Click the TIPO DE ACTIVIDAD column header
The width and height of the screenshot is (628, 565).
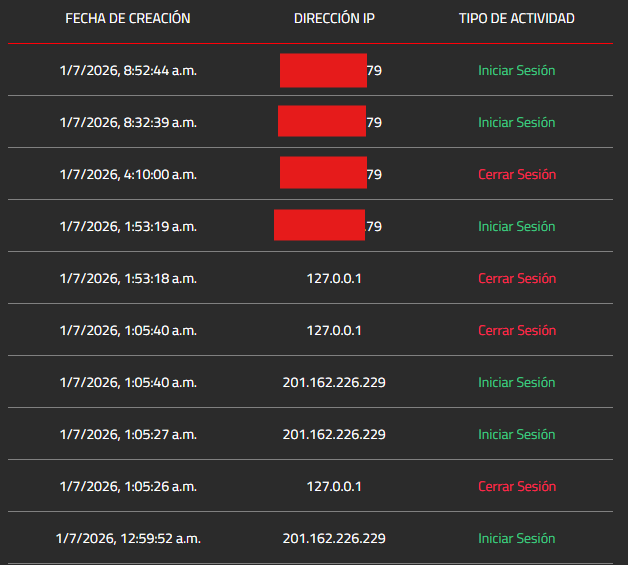(x=517, y=18)
